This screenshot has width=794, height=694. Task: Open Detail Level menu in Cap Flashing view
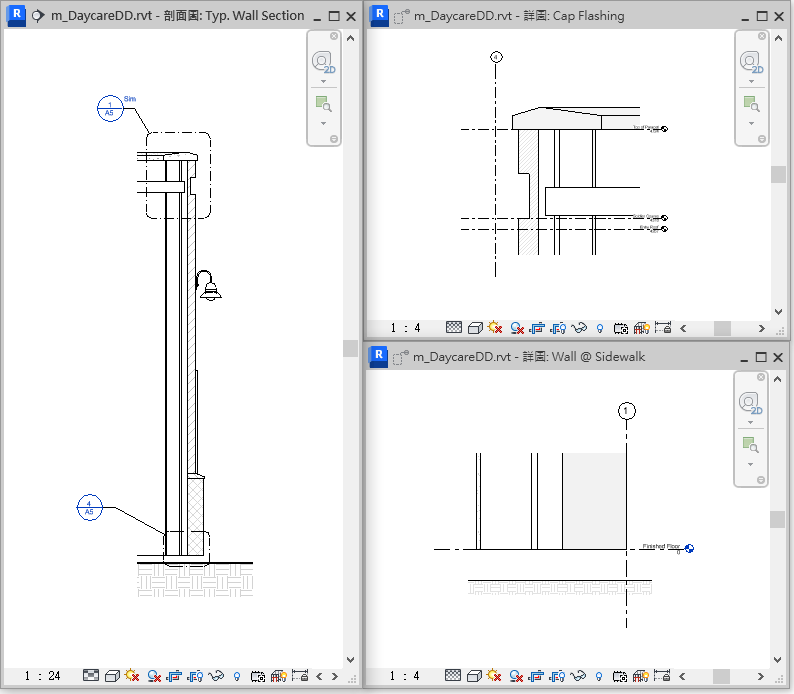454,328
